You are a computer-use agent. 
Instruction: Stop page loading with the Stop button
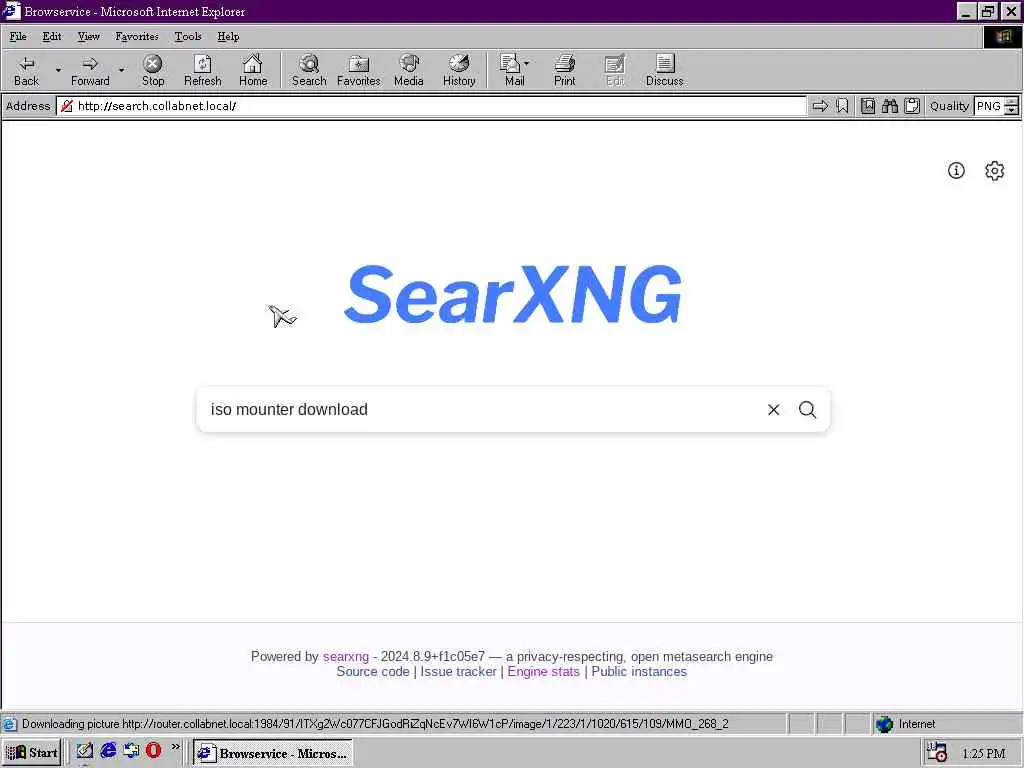coord(153,71)
